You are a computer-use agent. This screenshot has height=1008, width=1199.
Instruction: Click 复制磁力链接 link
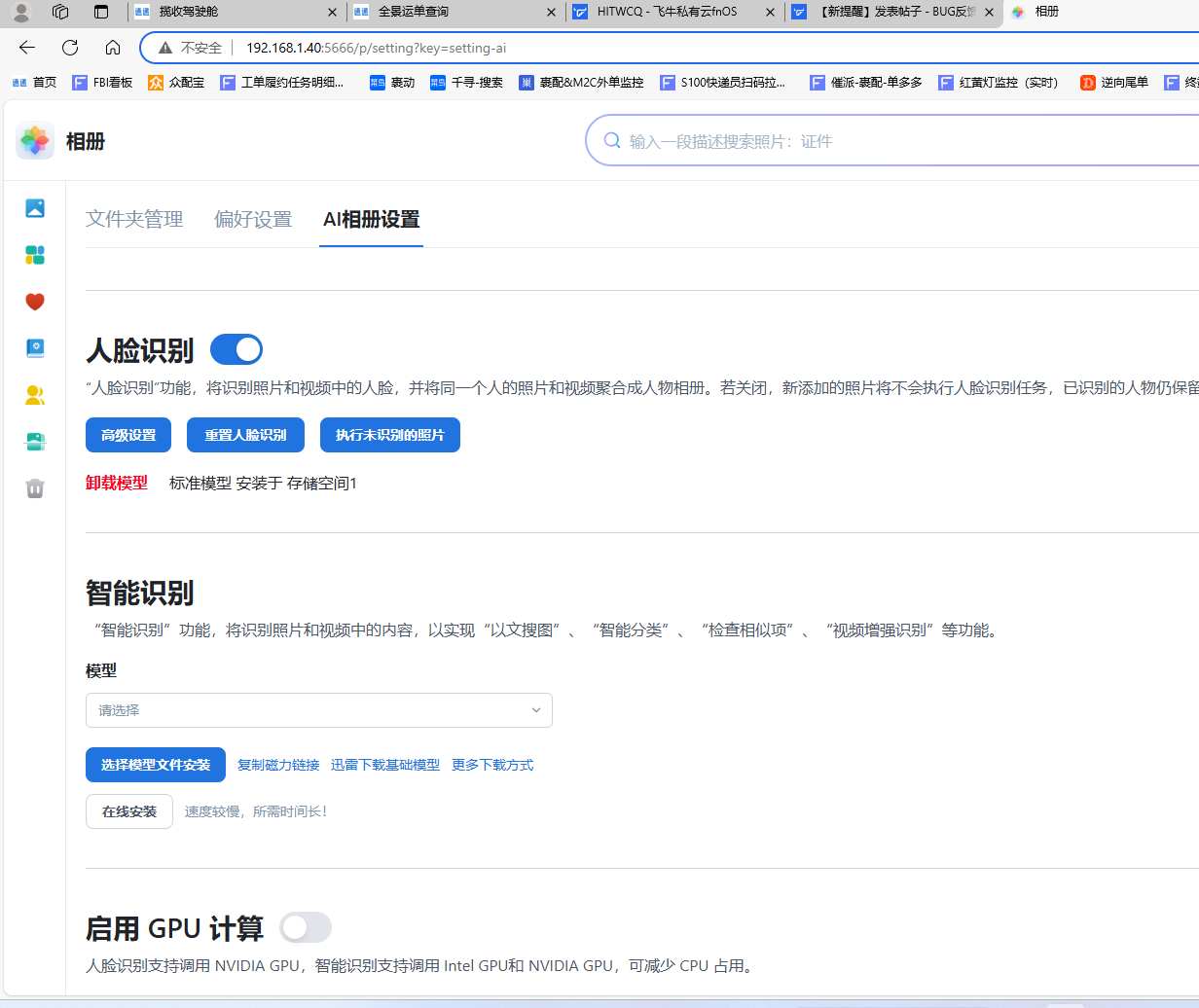coord(278,765)
